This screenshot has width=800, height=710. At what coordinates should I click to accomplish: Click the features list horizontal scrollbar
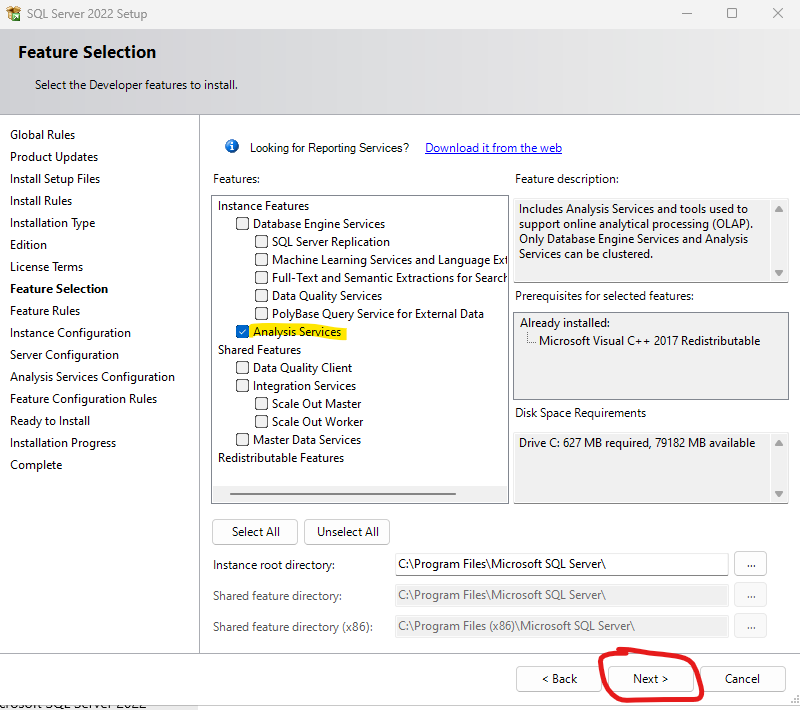point(343,494)
